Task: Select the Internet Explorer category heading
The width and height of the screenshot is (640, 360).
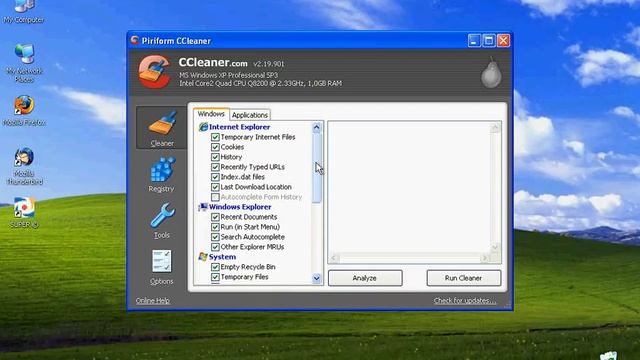Action: coord(239,127)
